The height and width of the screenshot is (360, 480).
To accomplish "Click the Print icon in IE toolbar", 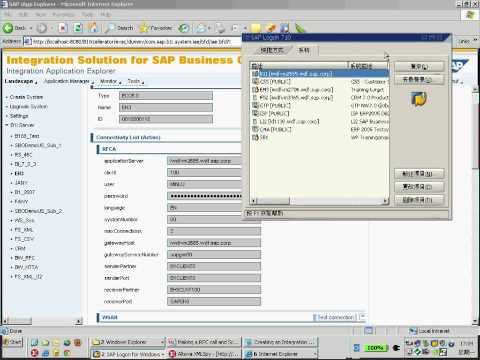I will point(220,28).
